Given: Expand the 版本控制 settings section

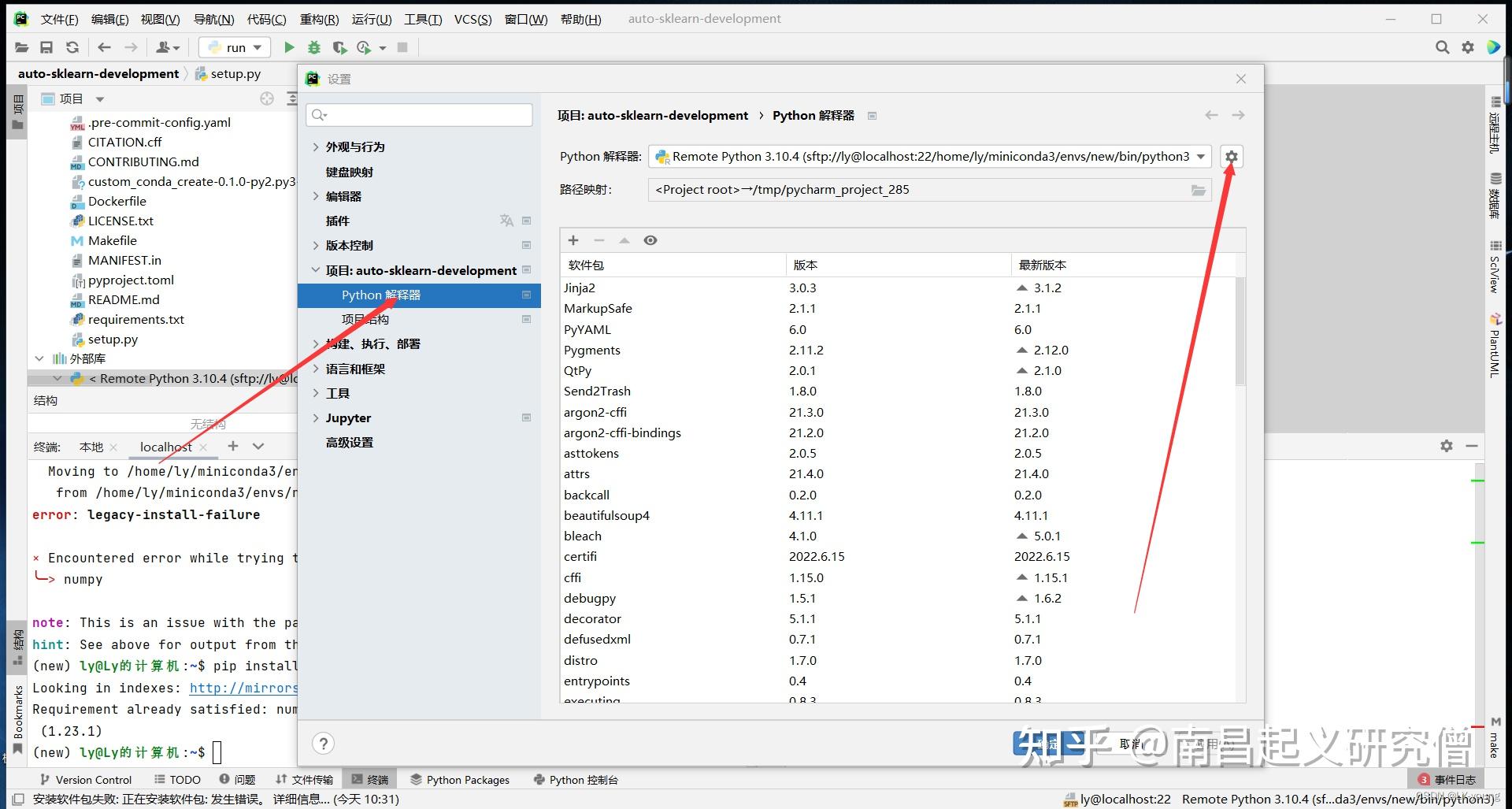Looking at the screenshot, I should point(316,246).
